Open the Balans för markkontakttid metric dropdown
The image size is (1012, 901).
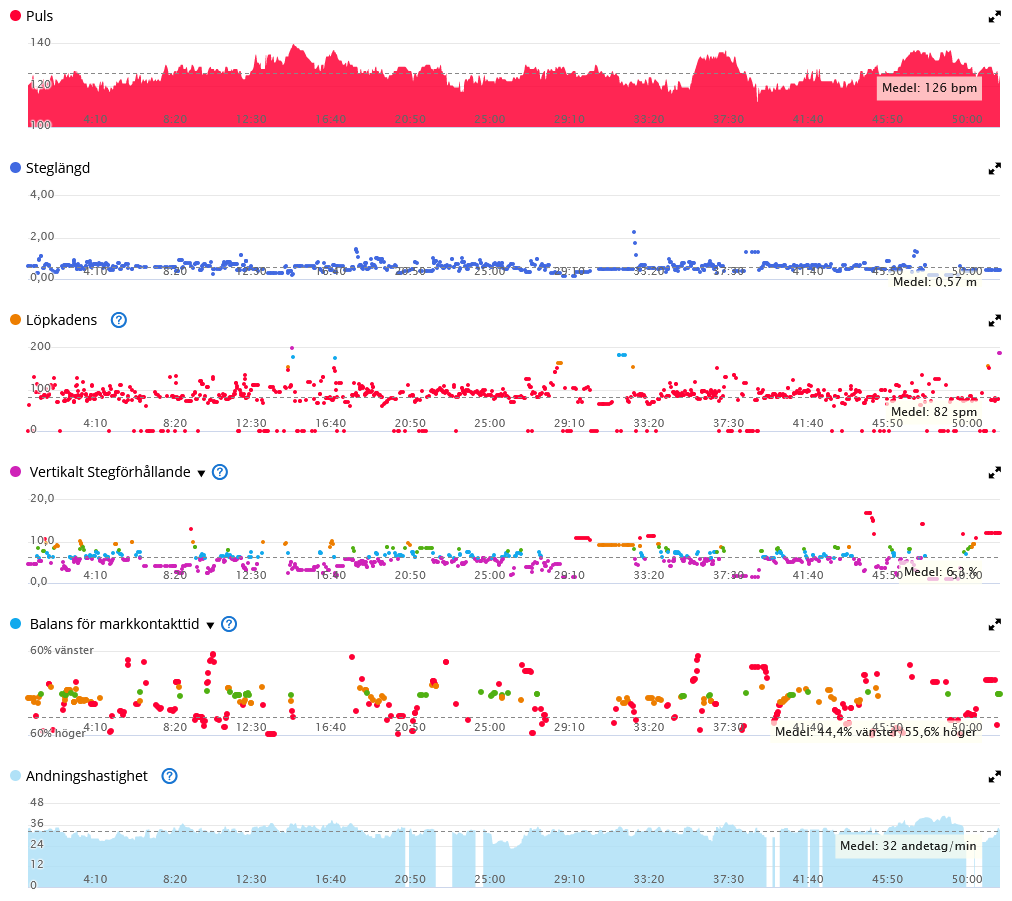(x=210, y=625)
